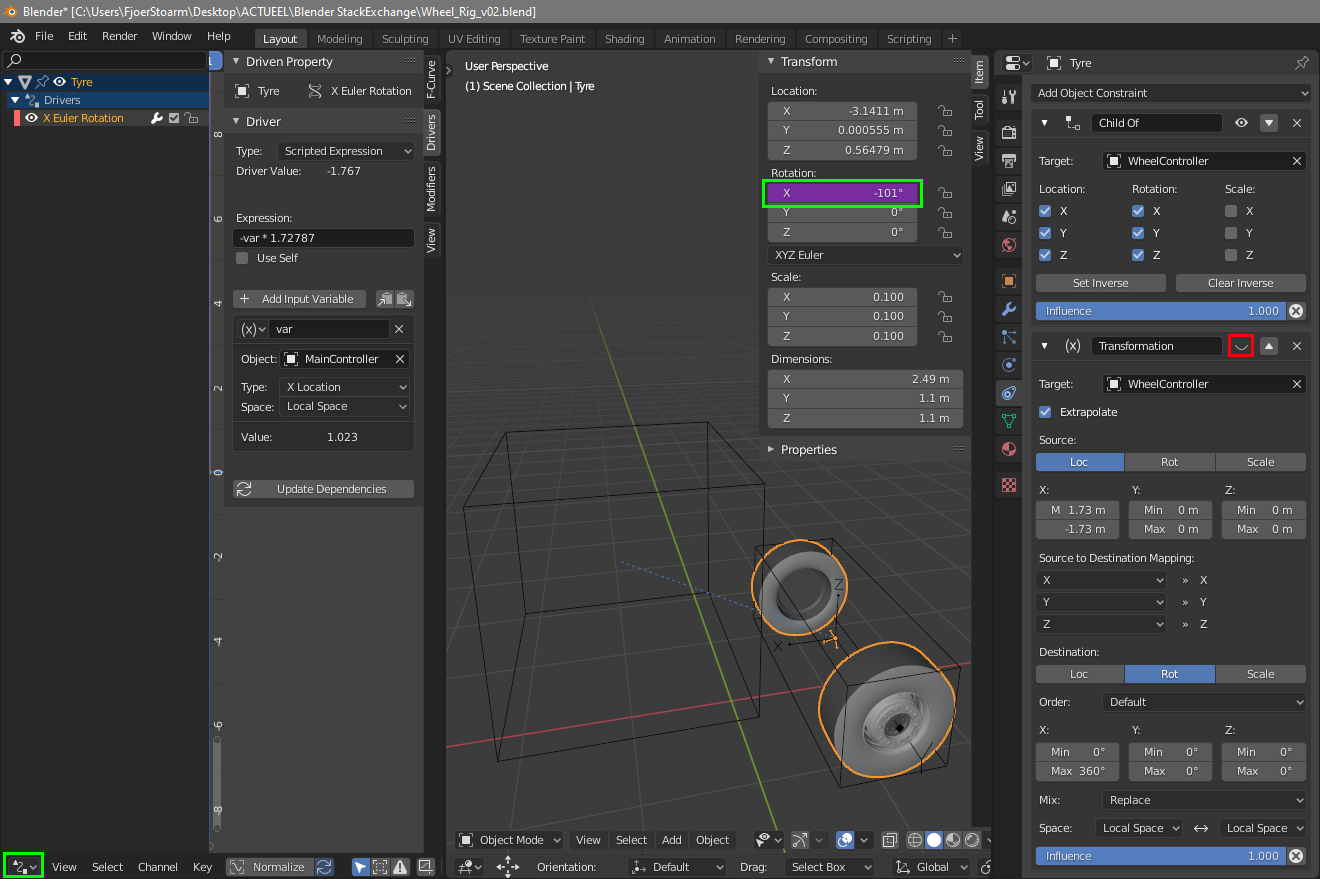Remove the Transformation constraint
The image size is (1320, 879).
[x=1297, y=346]
